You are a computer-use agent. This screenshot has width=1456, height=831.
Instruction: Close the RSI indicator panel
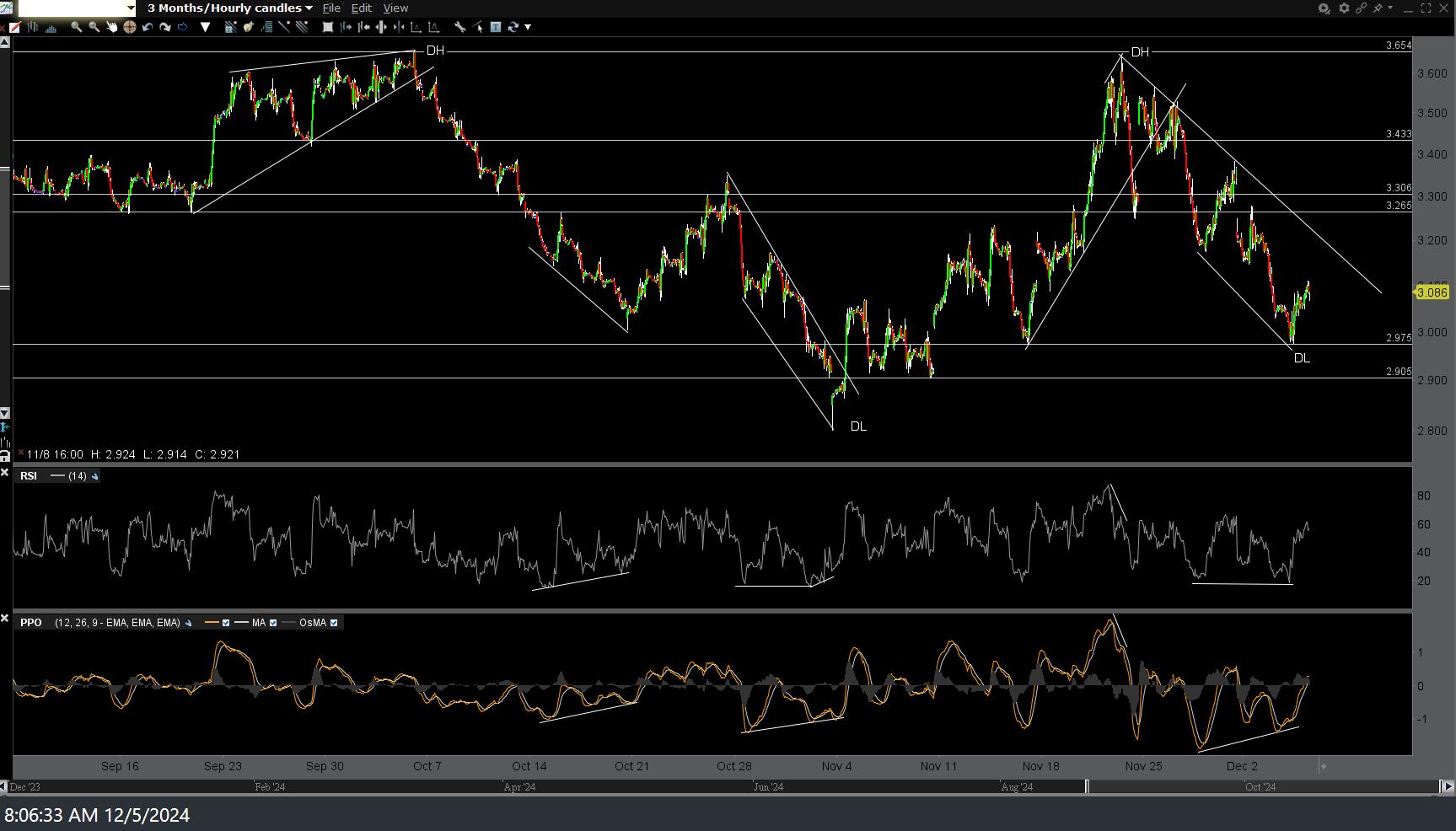(x=5, y=472)
